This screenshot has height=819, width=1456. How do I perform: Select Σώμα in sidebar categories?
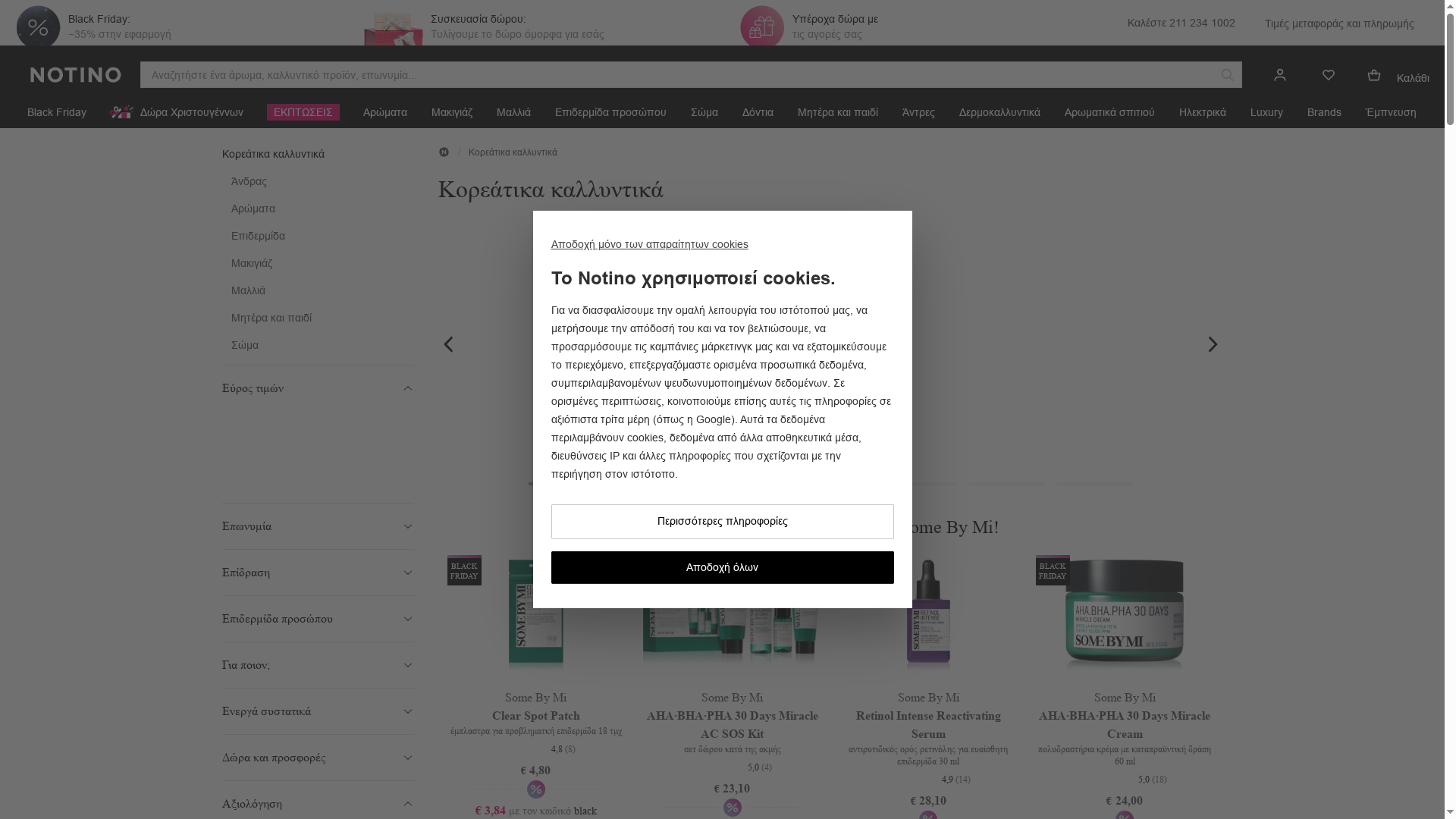(x=245, y=345)
